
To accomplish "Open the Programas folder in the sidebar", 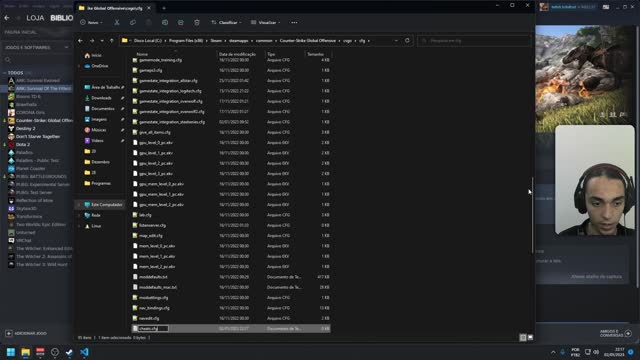I will pos(101,183).
